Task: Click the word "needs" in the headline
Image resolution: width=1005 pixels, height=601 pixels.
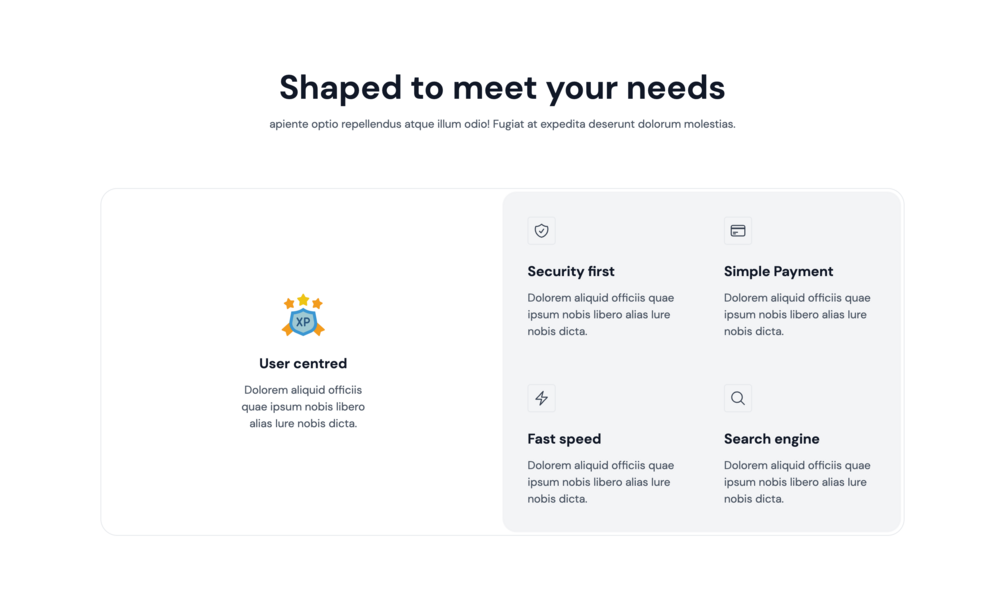Action: (x=676, y=87)
